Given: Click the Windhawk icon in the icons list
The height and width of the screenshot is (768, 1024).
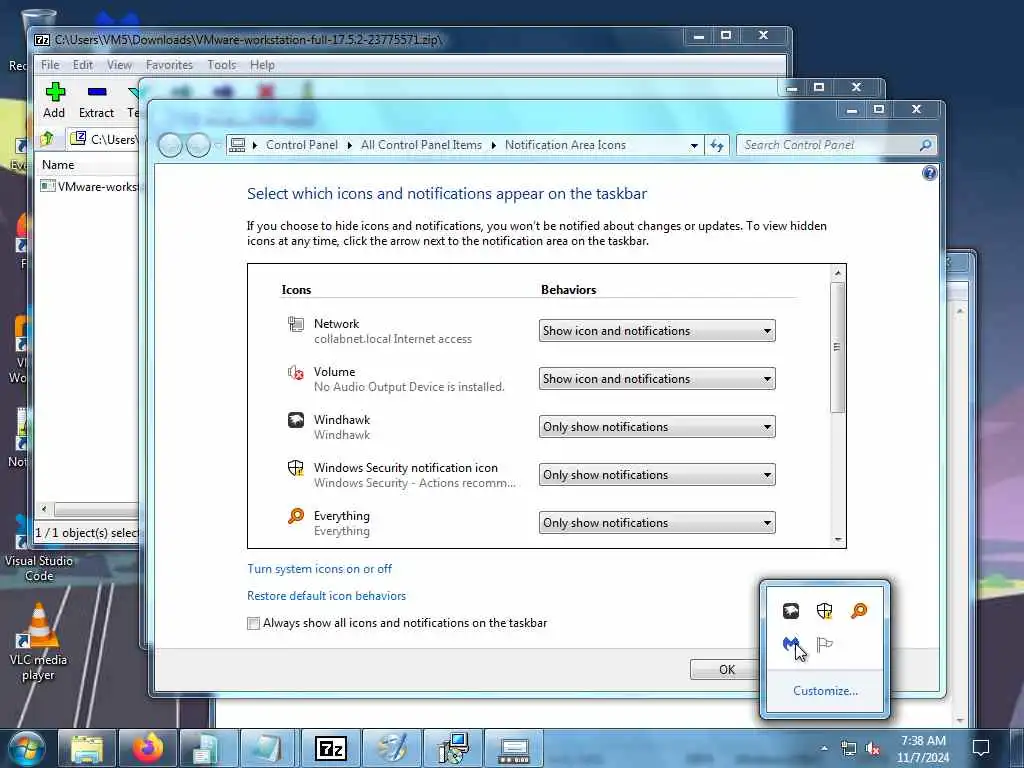Looking at the screenshot, I should point(296,420).
